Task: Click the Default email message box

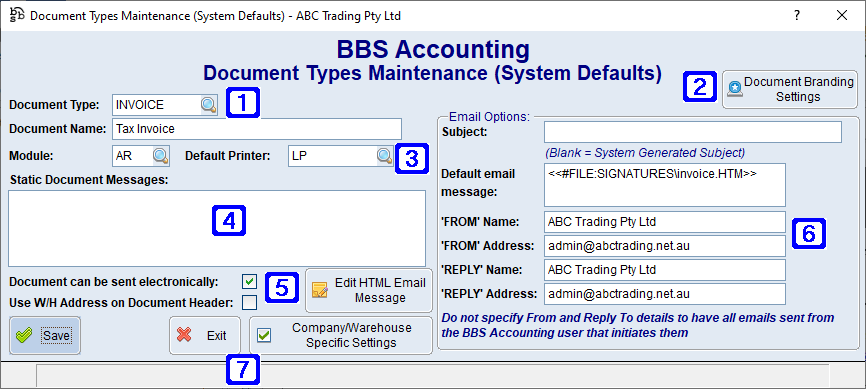Action: coord(664,185)
